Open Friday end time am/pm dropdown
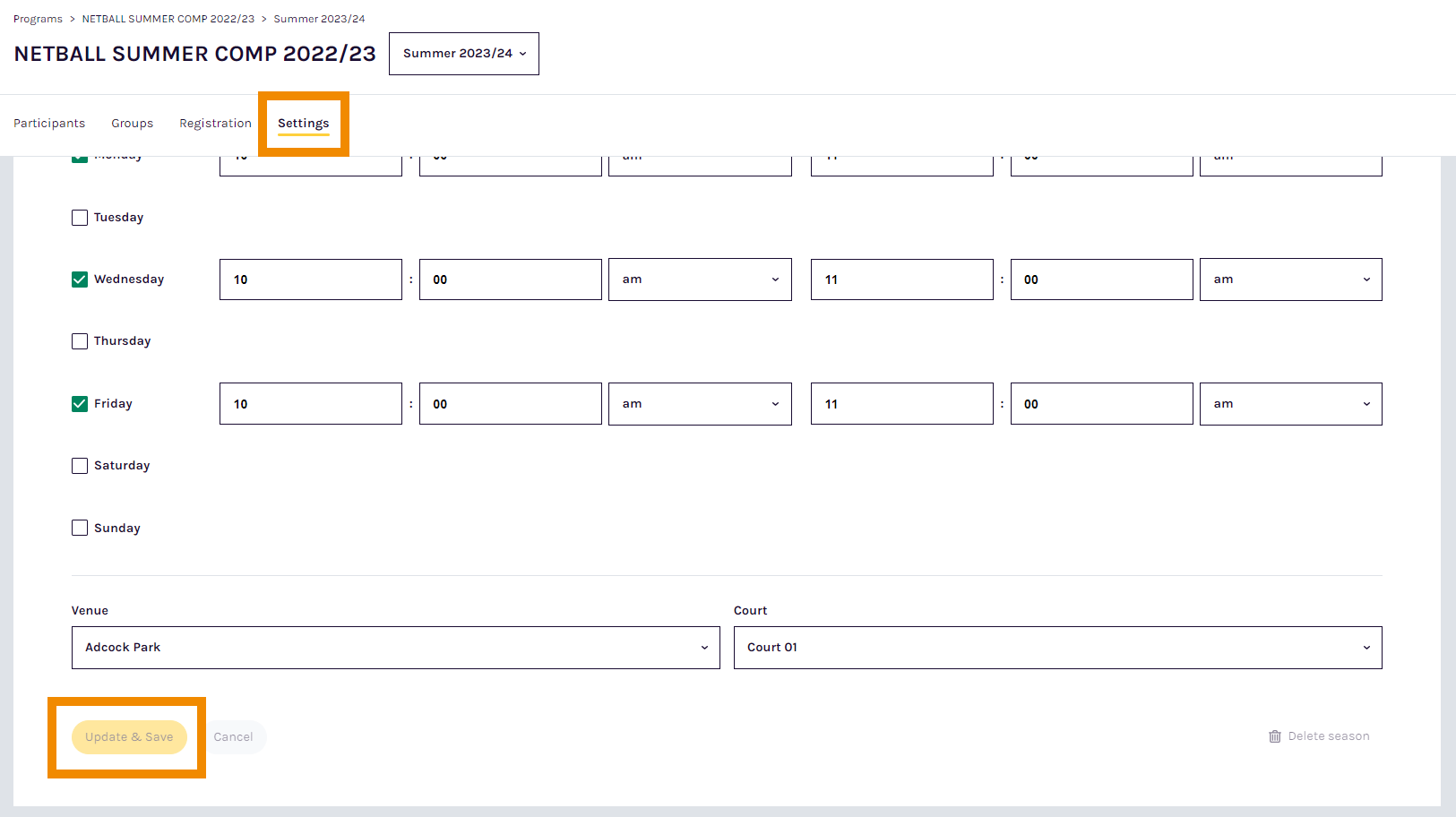The width and height of the screenshot is (1456, 817). coord(1290,404)
